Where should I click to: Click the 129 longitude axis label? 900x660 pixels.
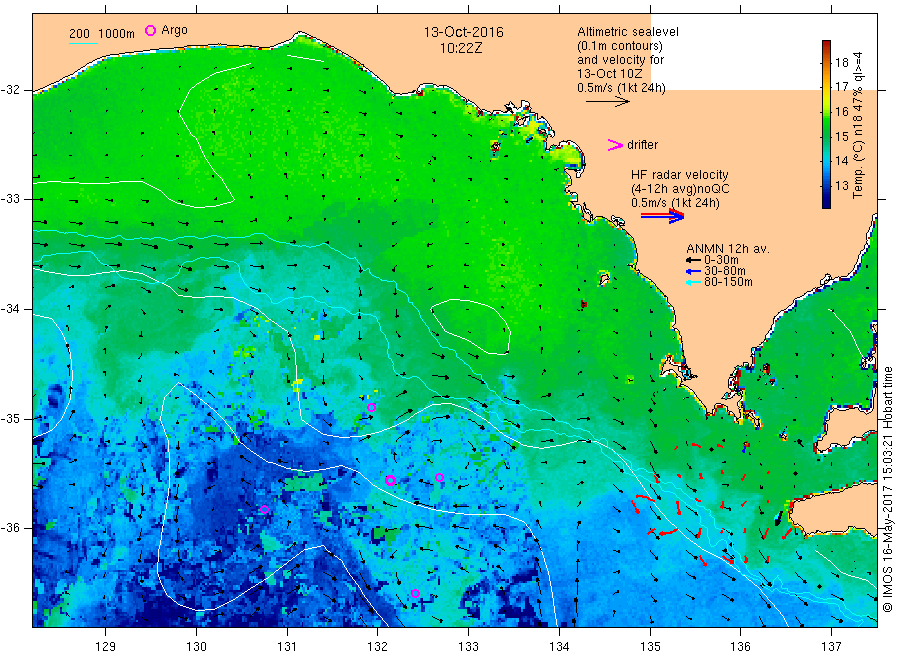click(x=106, y=647)
